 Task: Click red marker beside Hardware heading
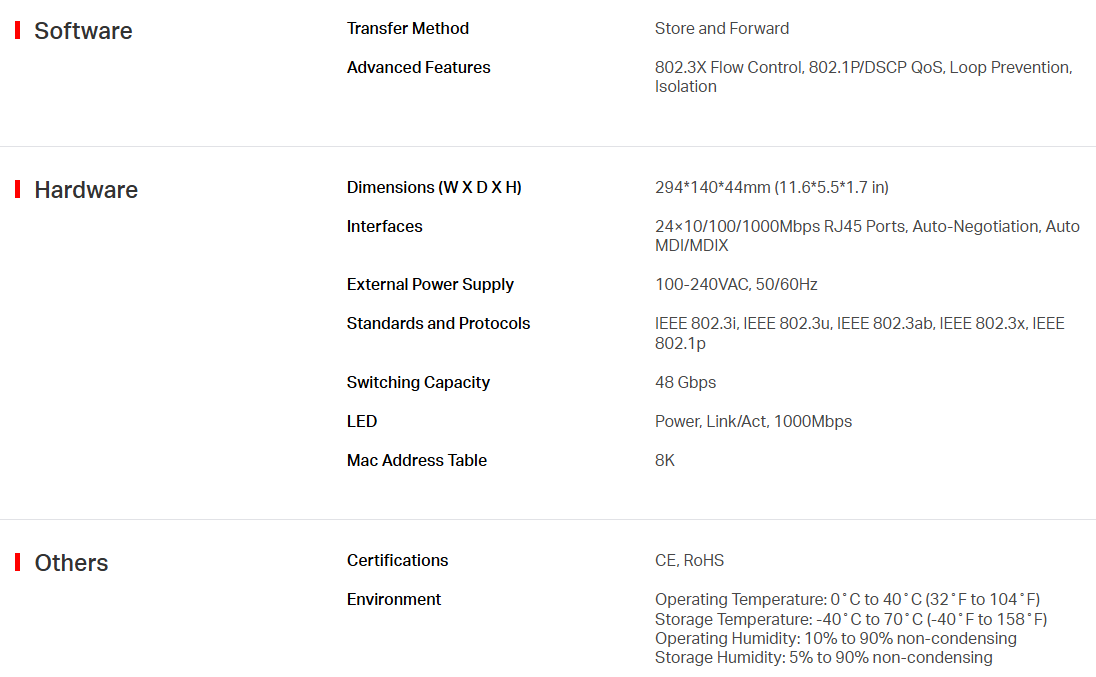tap(17, 189)
